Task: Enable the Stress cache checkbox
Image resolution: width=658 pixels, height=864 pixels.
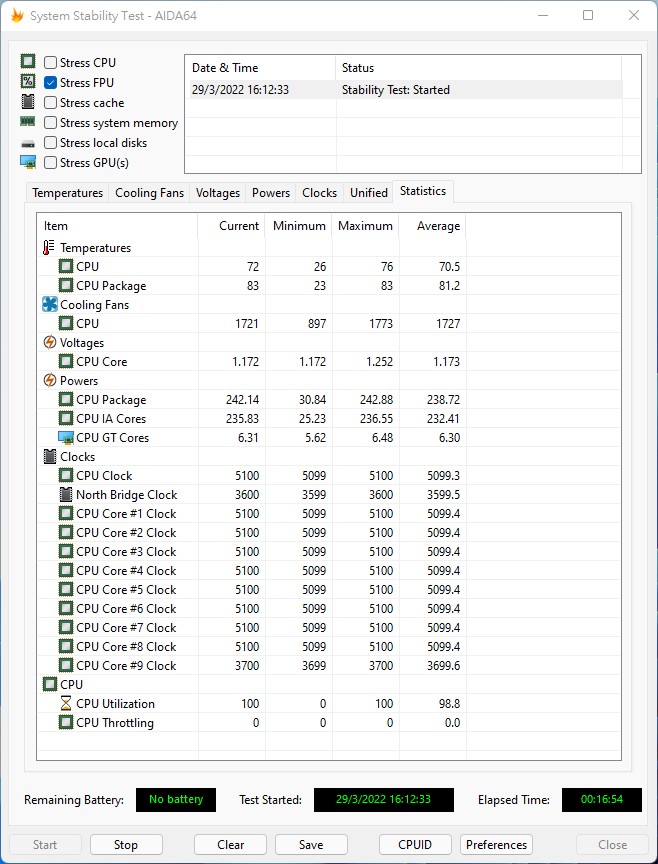Action: point(50,102)
